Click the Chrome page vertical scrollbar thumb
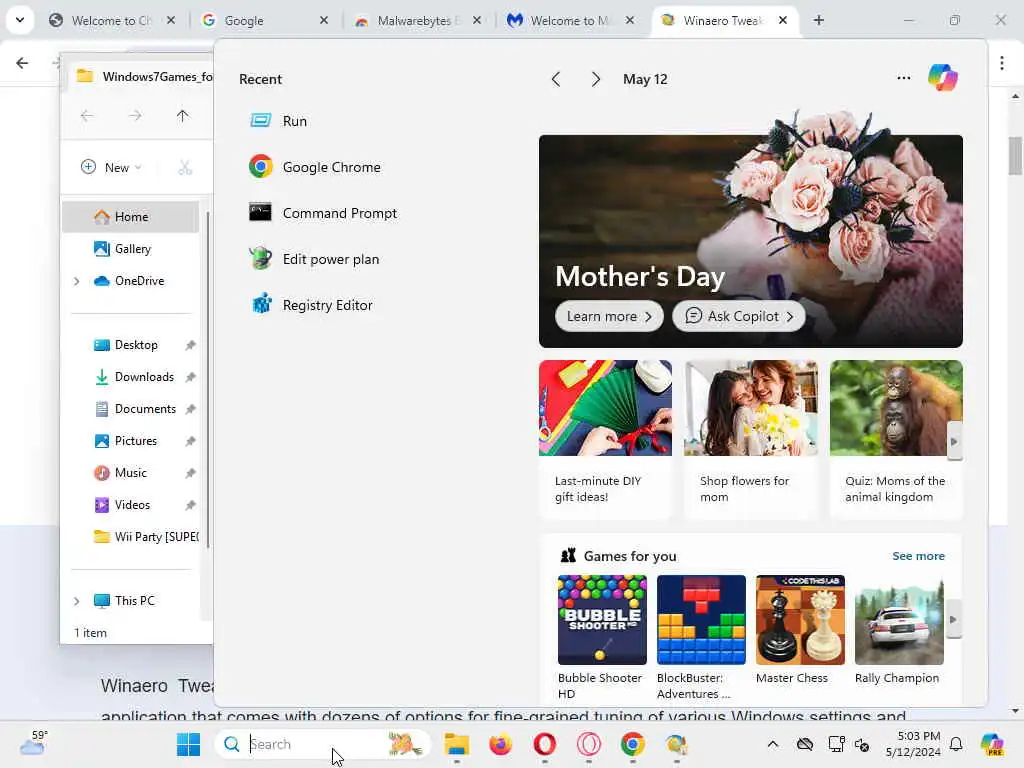This screenshot has width=1024, height=768. click(x=1015, y=156)
